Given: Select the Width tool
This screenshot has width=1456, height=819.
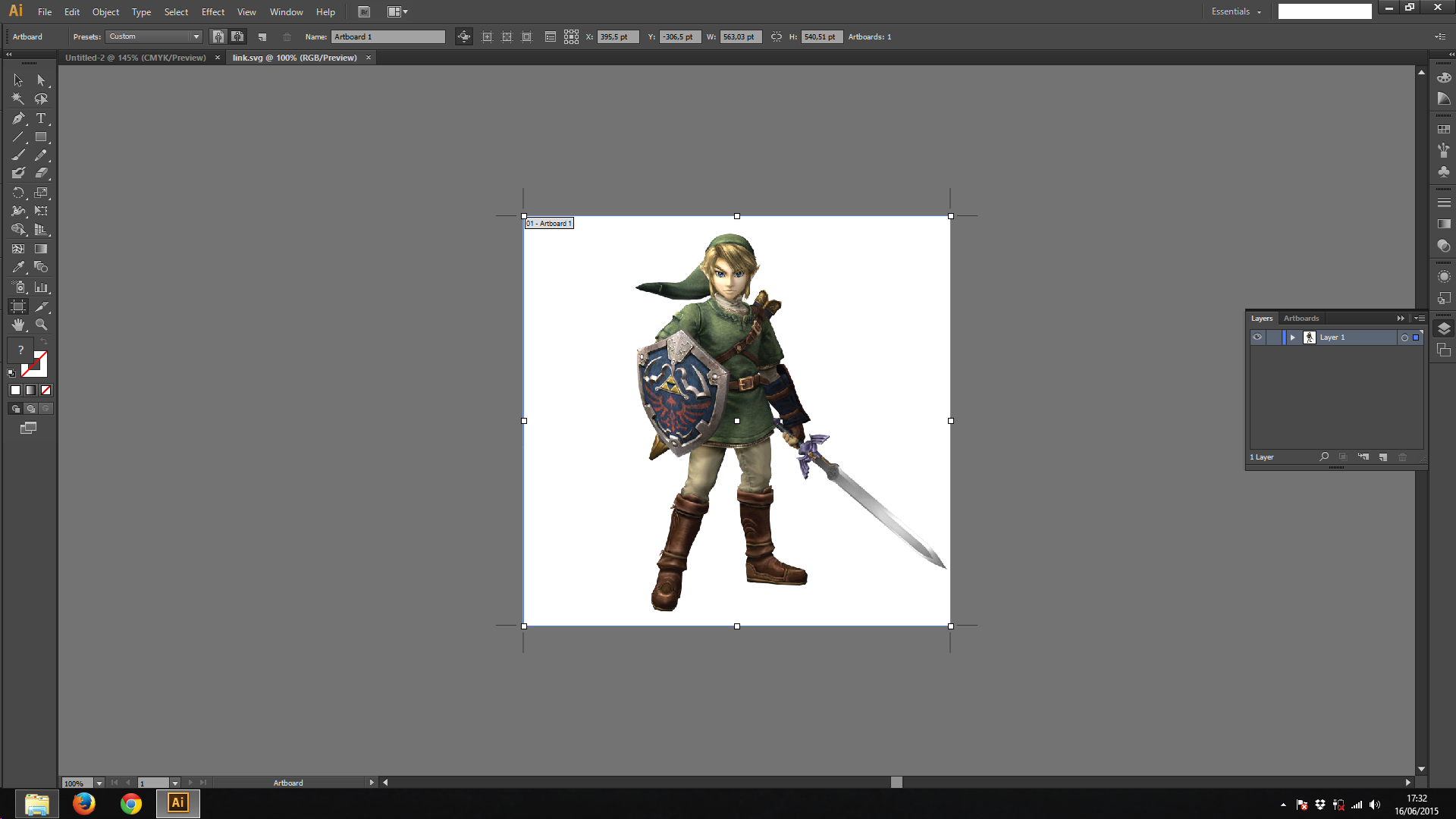Looking at the screenshot, I should [x=18, y=211].
